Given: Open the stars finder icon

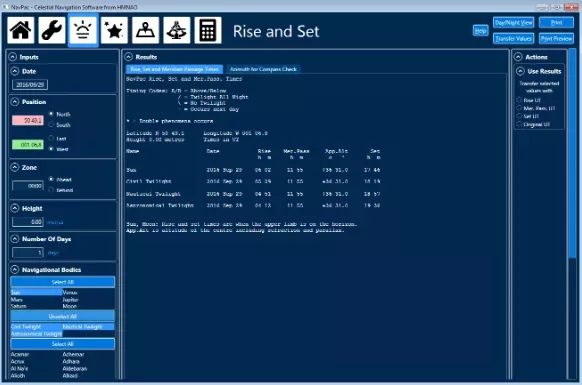Looking at the screenshot, I should coord(114,30).
